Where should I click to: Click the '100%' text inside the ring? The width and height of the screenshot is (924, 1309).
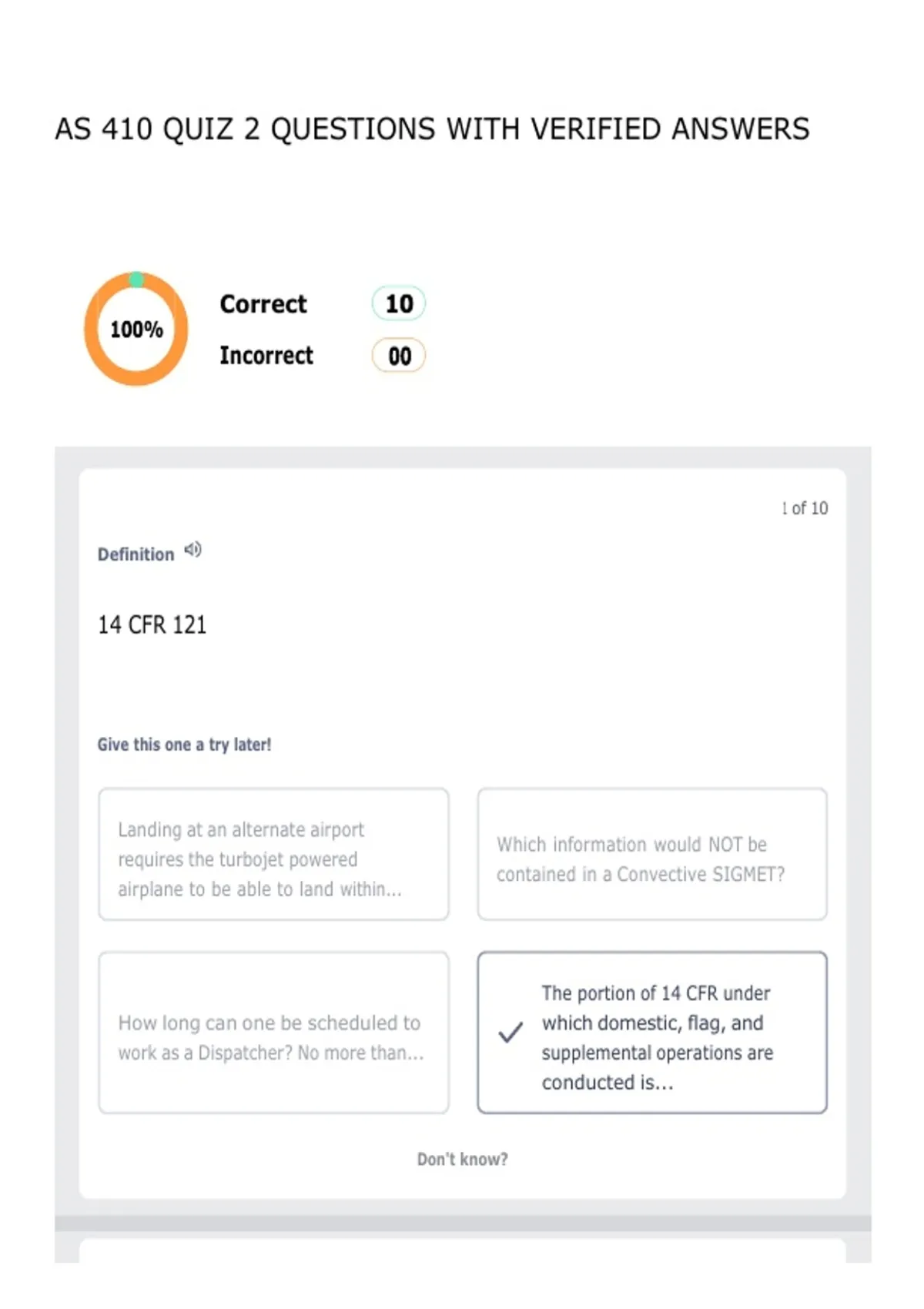[x=136, y=330]
